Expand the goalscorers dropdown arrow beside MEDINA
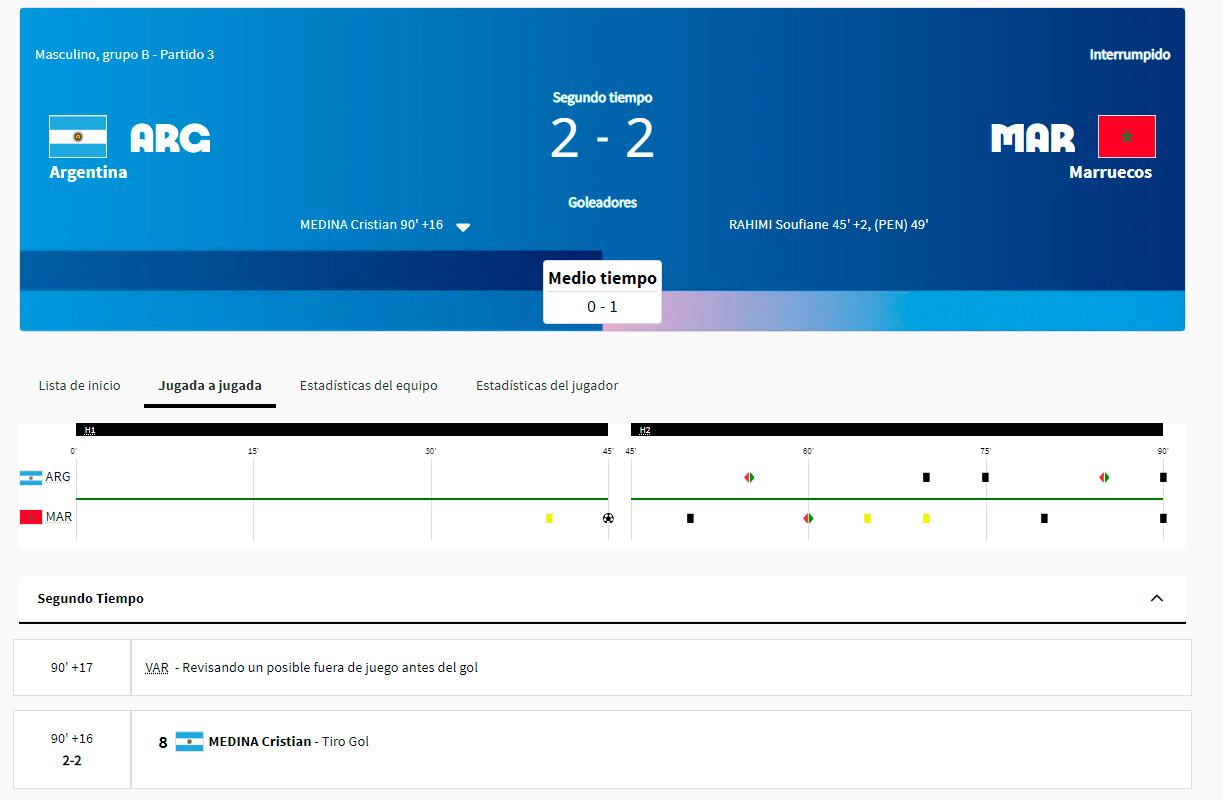 point(463,227)
